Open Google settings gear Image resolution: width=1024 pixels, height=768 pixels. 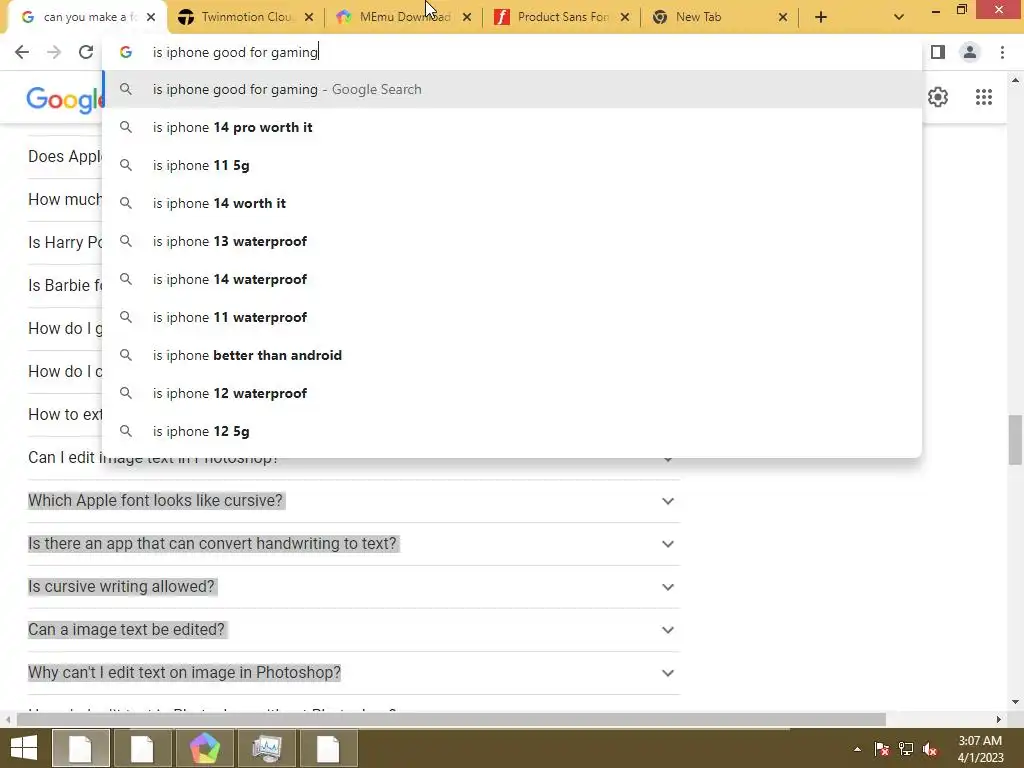(x=938, y=97)
